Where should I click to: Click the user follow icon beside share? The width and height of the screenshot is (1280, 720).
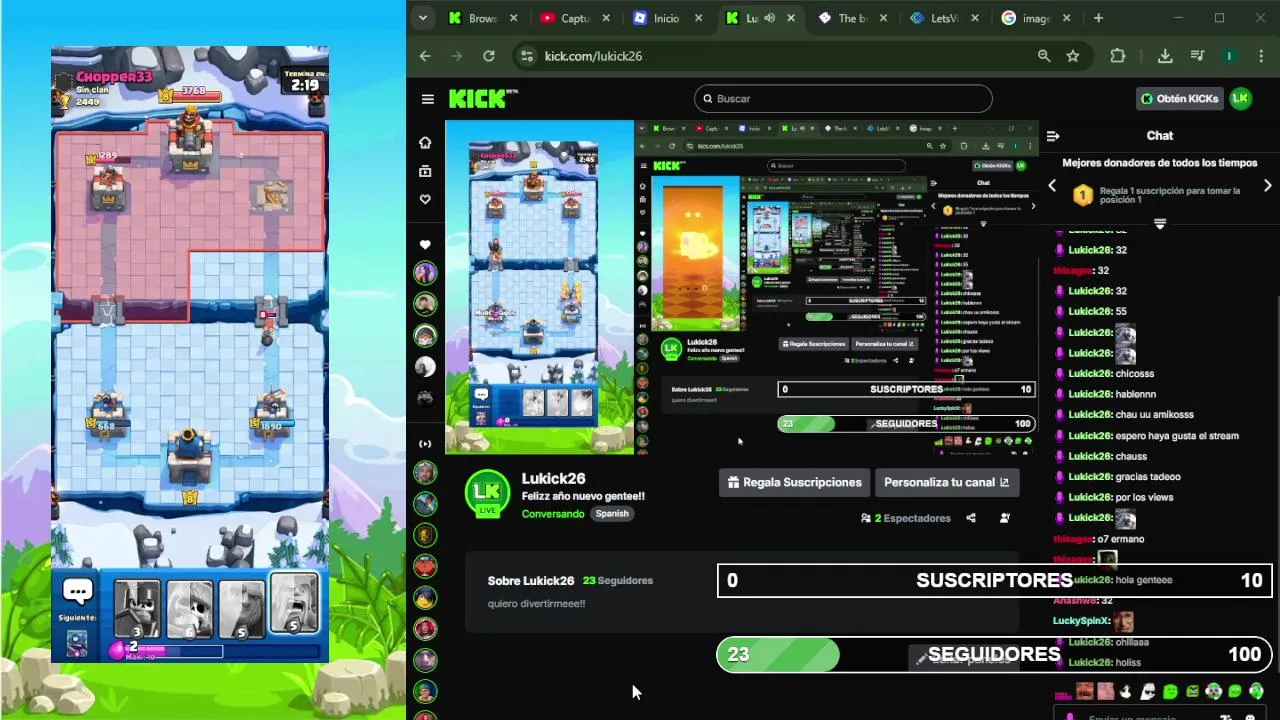[1005, 518]
